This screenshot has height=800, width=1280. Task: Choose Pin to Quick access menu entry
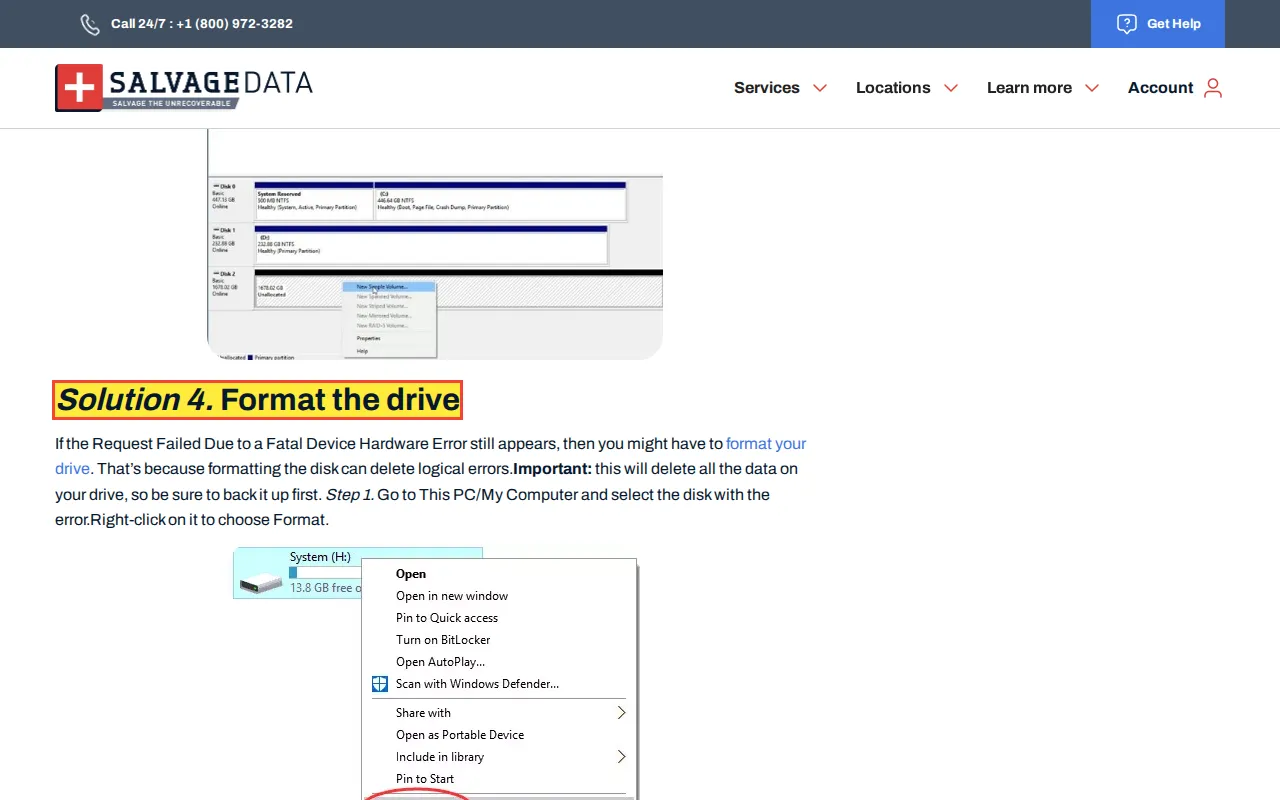coord(446,618)
